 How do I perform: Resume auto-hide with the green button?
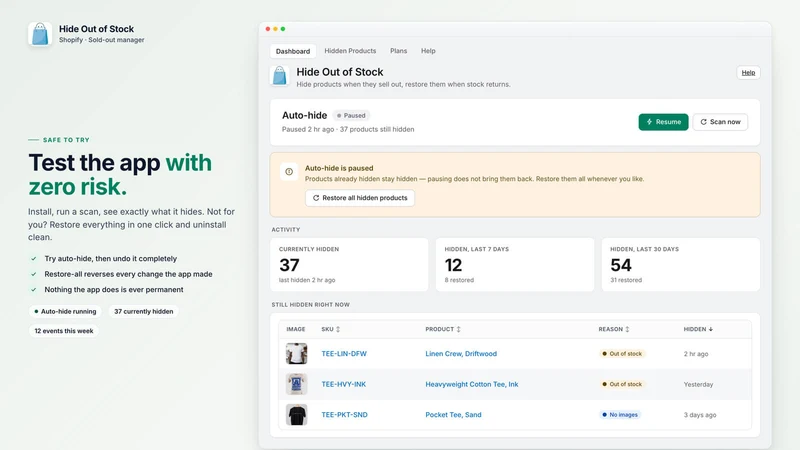coord(663,122)
